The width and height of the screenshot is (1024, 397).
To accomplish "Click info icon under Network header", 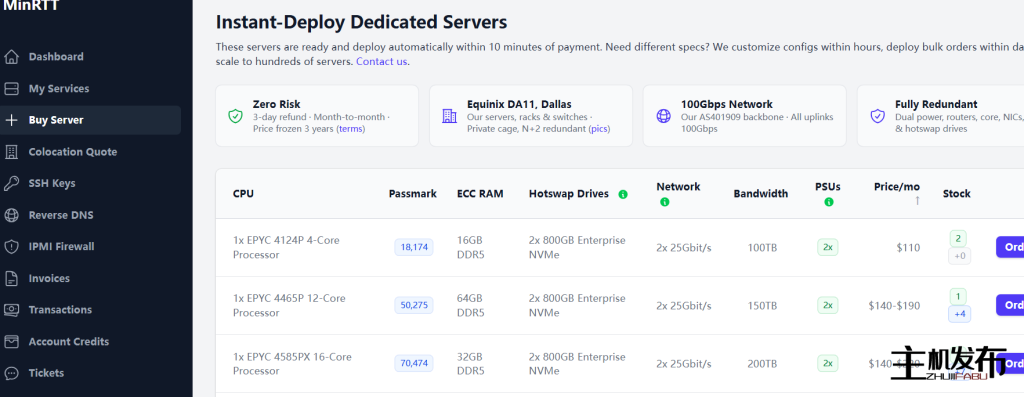I will point(665,202).
